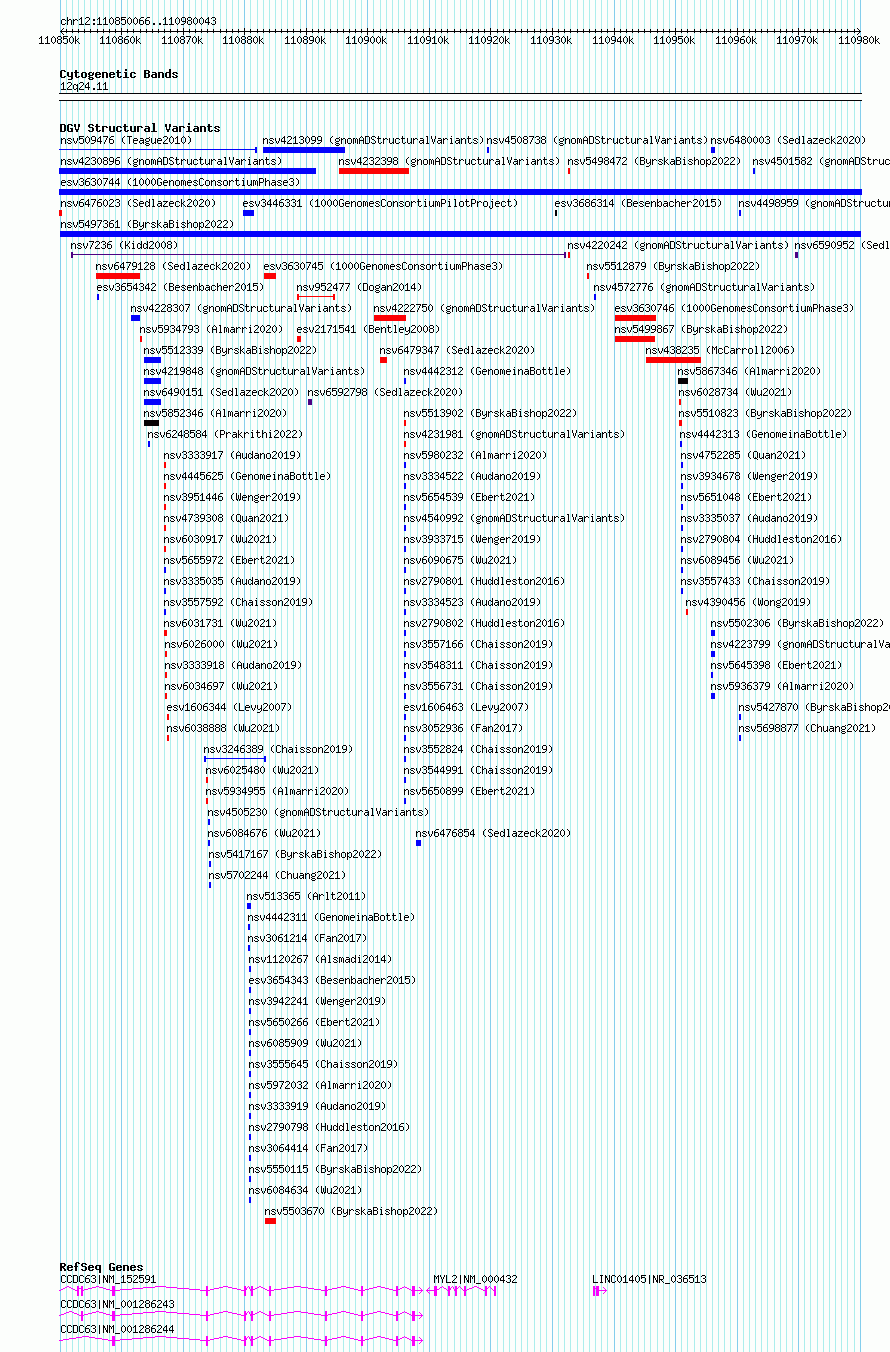
Task: Select variant nsv7236 (Kidd2008)
Action: [124, 245]
